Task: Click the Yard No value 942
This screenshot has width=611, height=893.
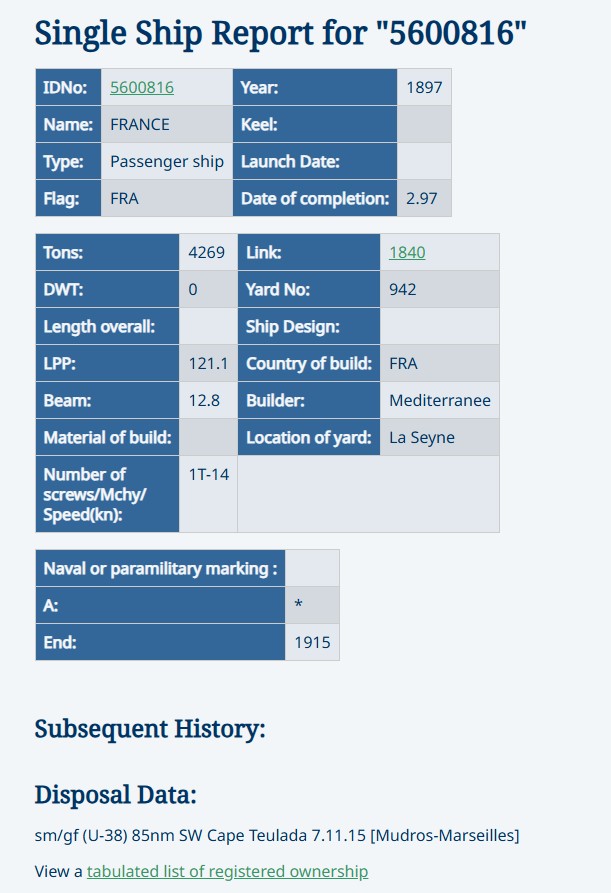Action: [x=403, y=290]
